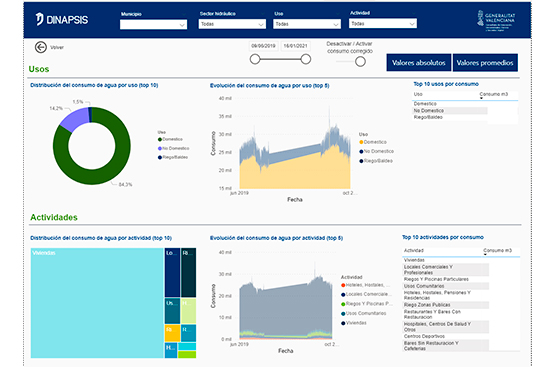Click the light green treemap tile labelled H...
The image size is (555, 367).
click(x=188, y=311)
